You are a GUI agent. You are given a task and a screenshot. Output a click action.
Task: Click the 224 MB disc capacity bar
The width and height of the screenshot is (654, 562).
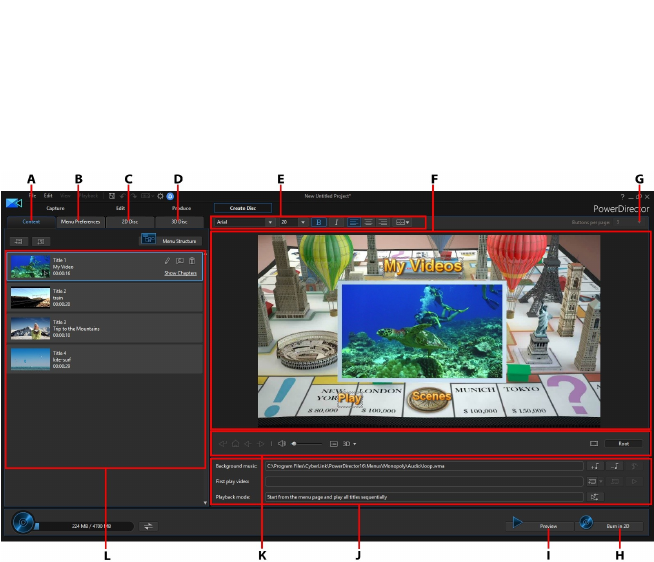[84, 526]
